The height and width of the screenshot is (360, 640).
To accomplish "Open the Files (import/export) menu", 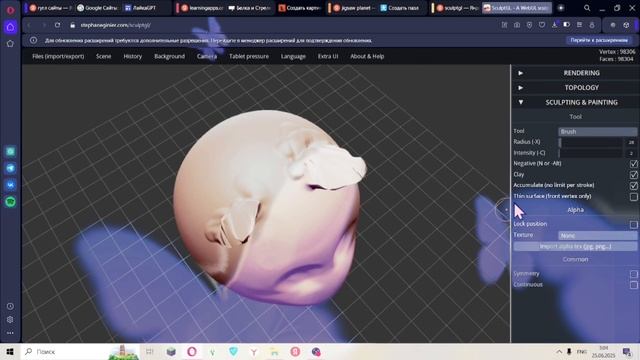I will click(58, 56).
